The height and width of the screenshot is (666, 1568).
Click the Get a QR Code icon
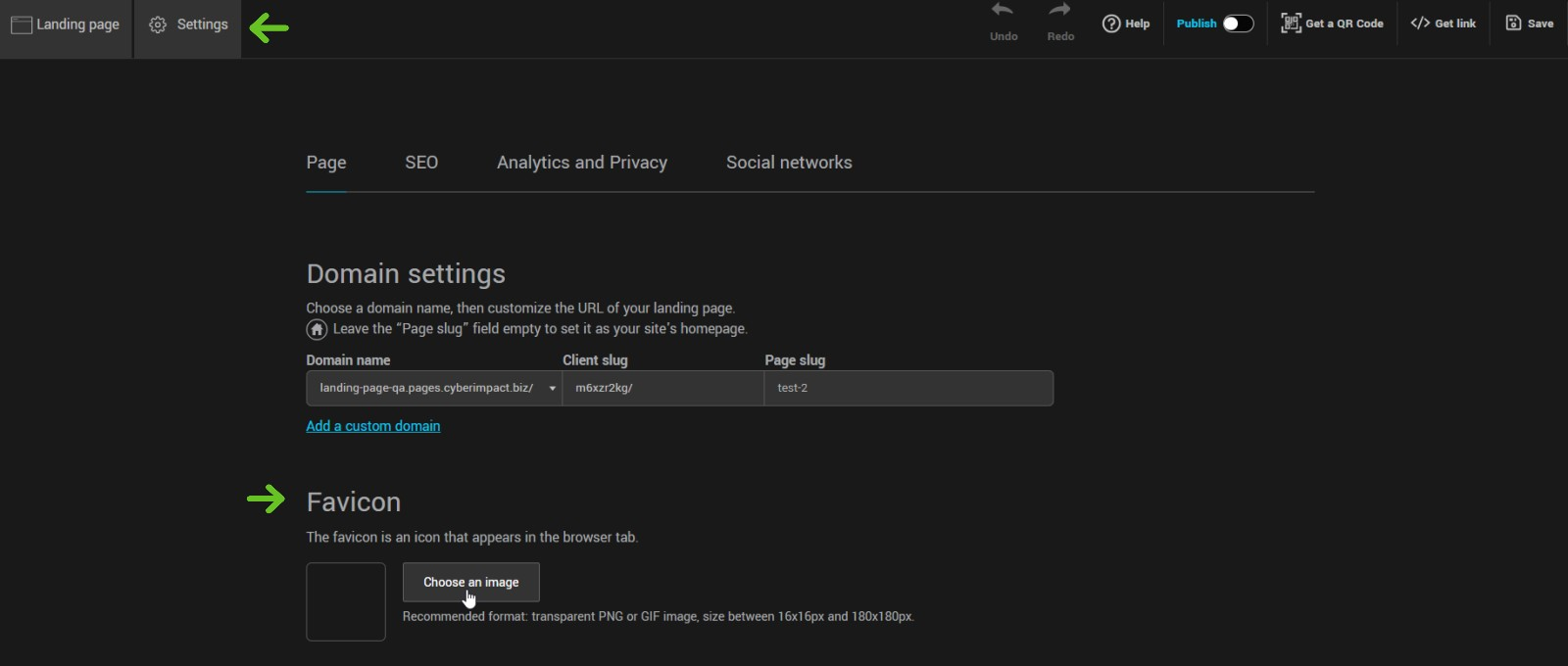(1291, 24)
